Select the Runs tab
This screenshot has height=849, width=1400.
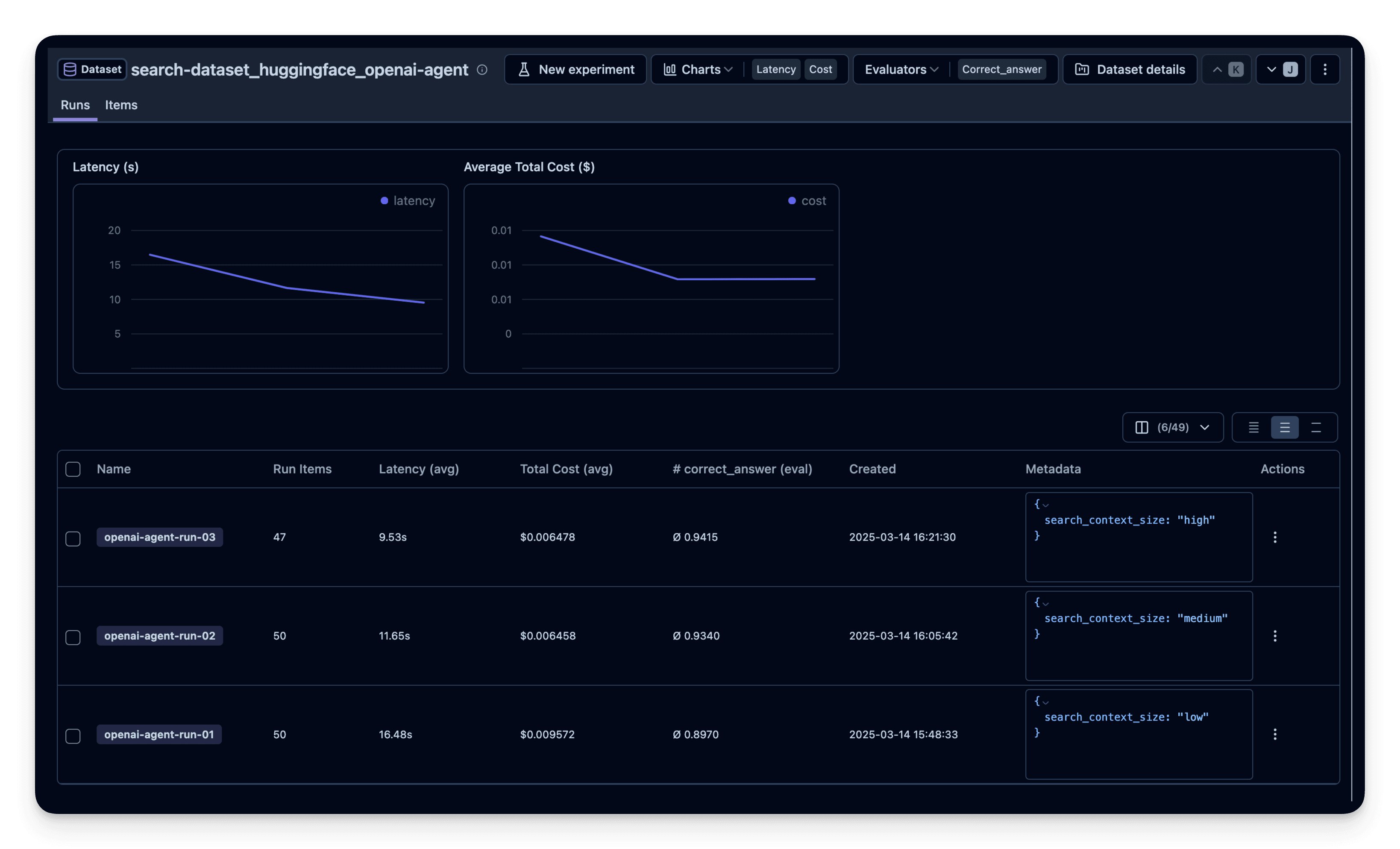pyautogui.click(x=75, y=105)
